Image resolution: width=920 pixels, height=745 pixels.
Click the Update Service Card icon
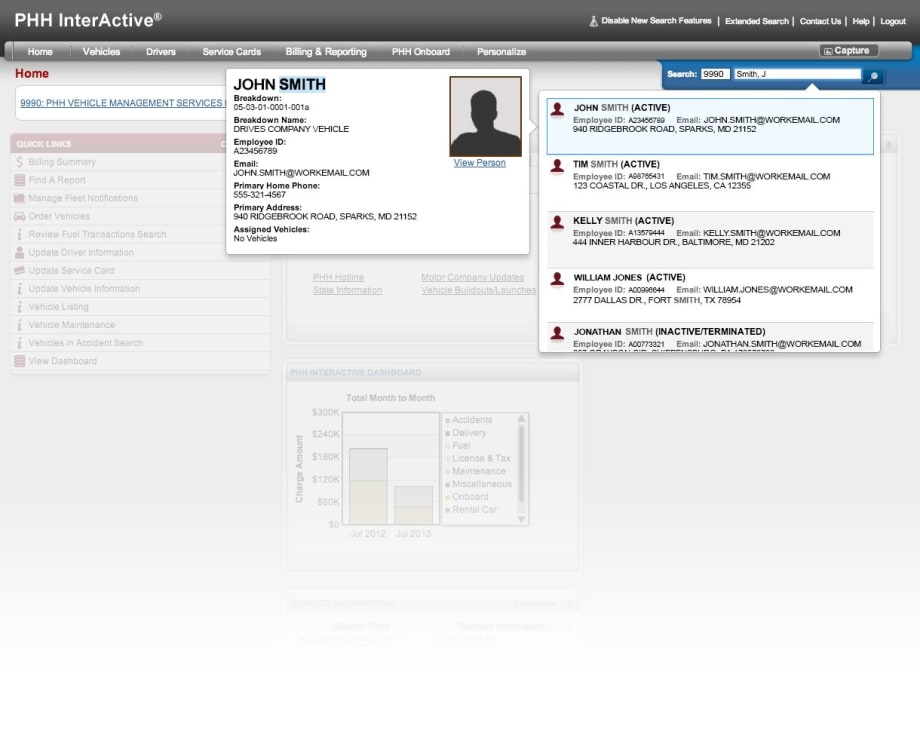[x=19, y=270]
